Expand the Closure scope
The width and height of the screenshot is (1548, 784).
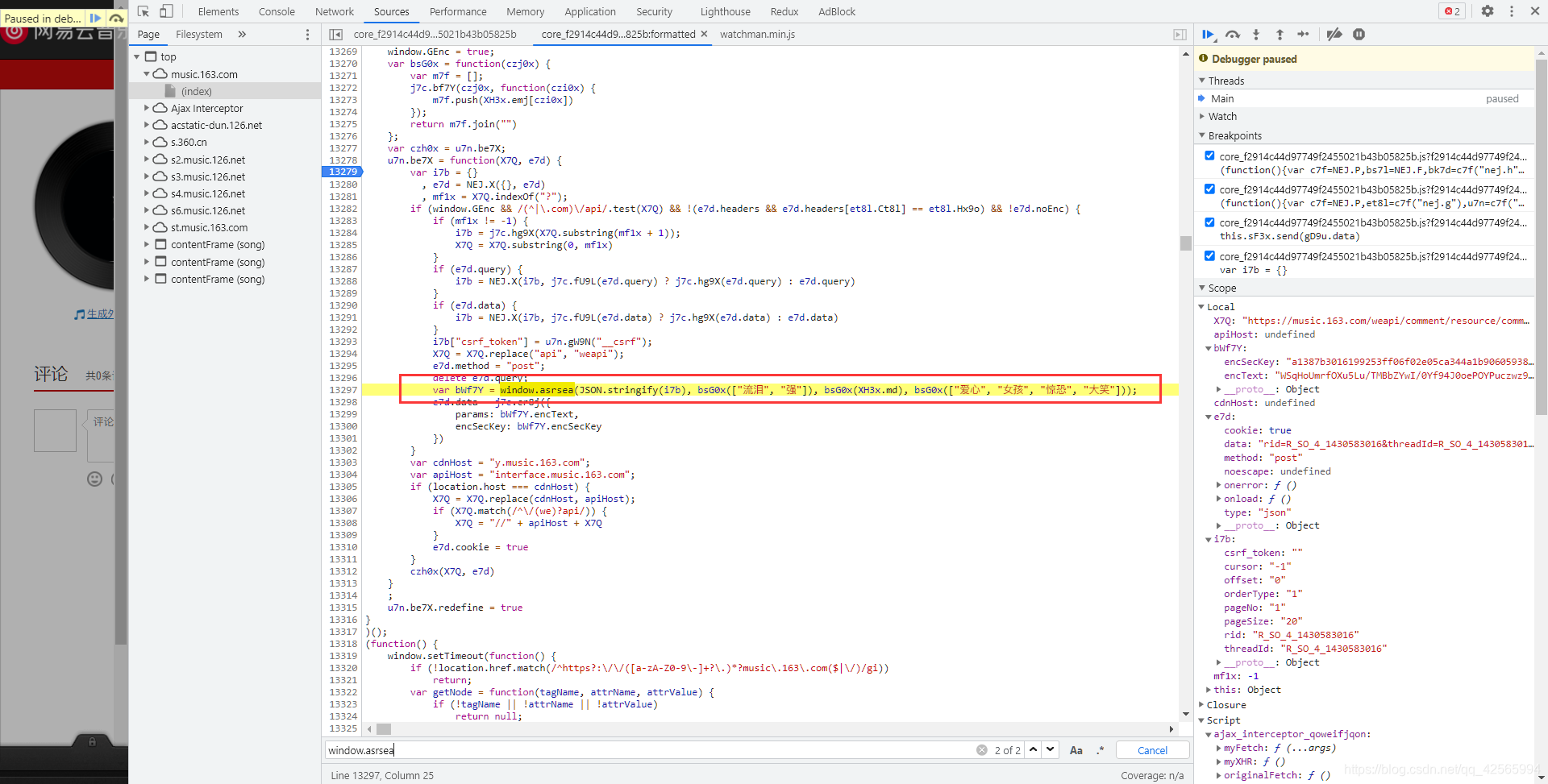1201,705
